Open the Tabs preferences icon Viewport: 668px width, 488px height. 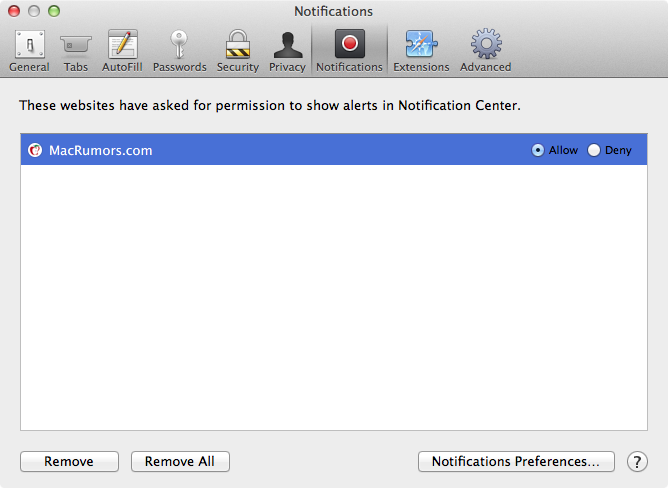76,44
